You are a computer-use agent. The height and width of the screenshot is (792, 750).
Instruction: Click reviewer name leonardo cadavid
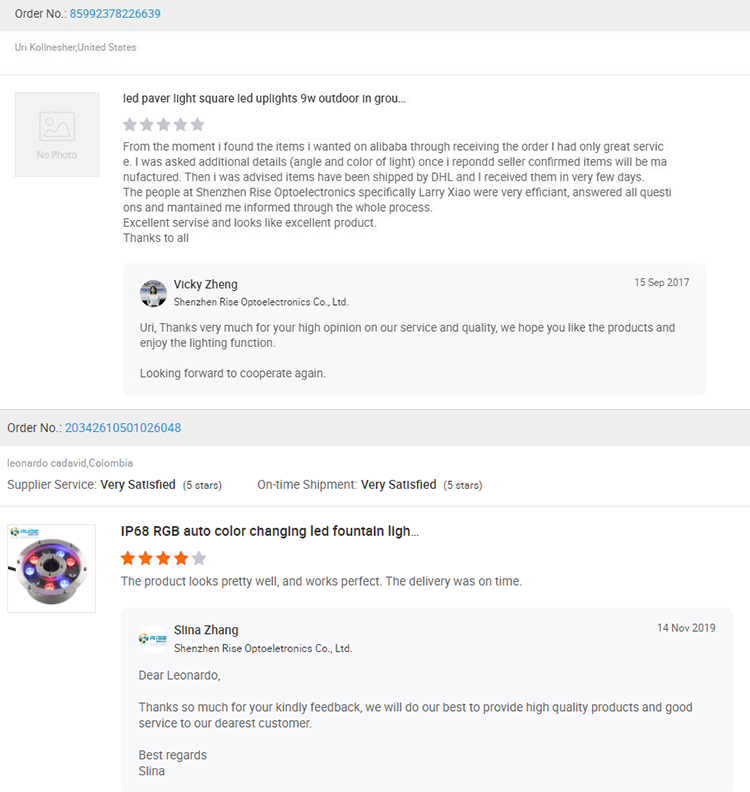coord(47,463)
